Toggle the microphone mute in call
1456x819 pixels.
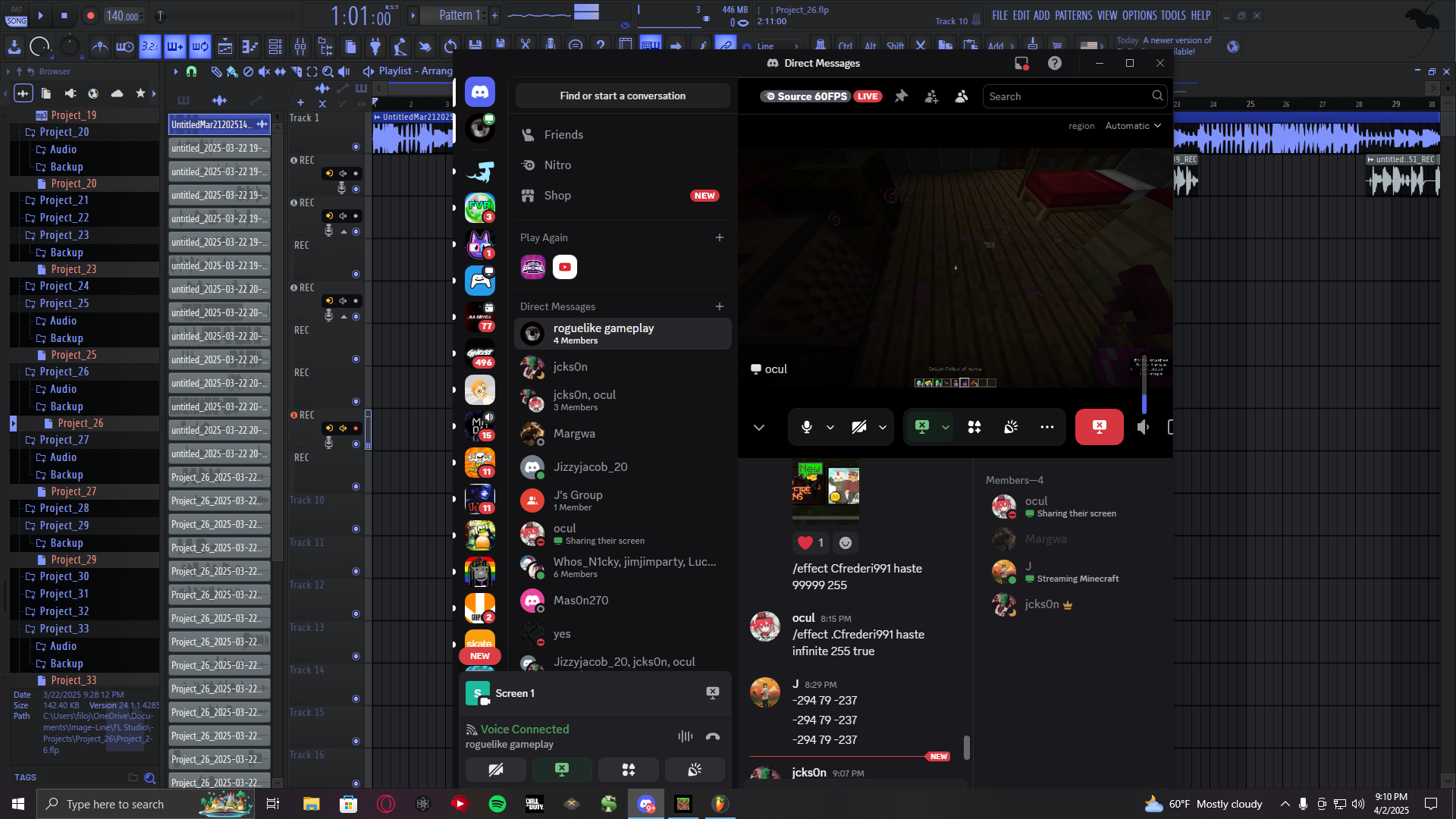point(806,428)
